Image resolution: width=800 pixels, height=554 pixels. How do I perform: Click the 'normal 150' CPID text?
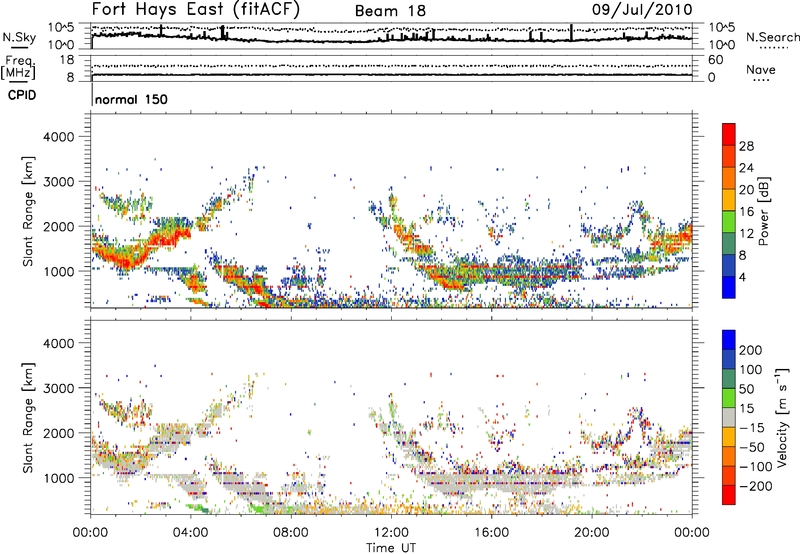click(131, 99)
